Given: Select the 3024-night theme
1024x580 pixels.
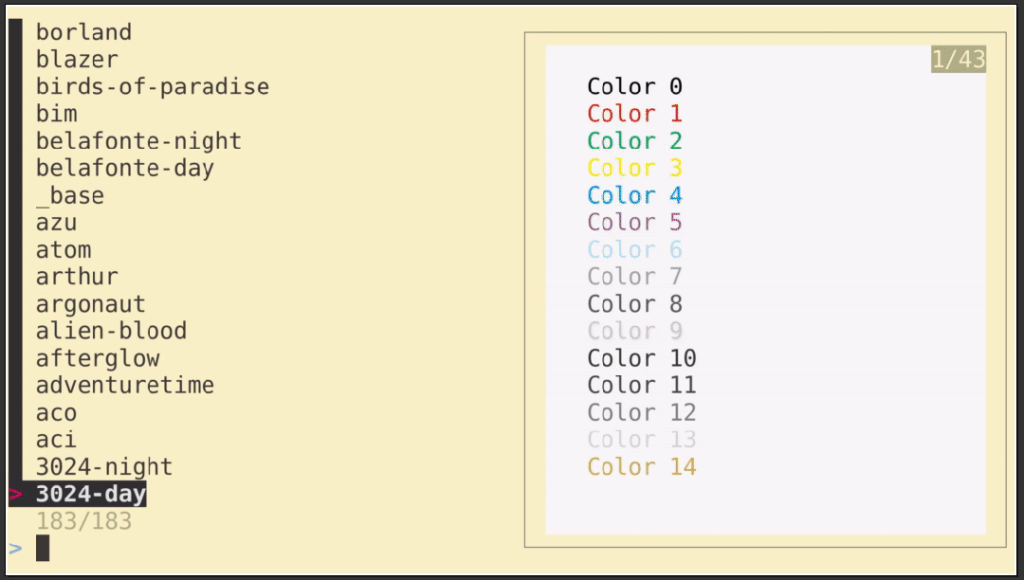Looking at the screenshot, I should tap(104, 467).
